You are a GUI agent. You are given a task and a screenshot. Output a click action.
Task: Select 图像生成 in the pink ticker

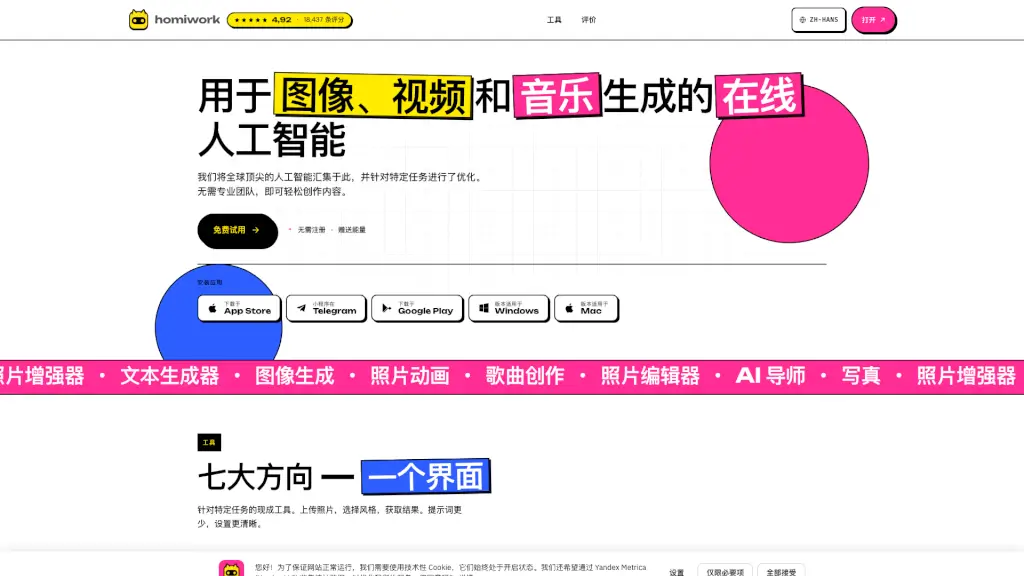coord(295,376)
